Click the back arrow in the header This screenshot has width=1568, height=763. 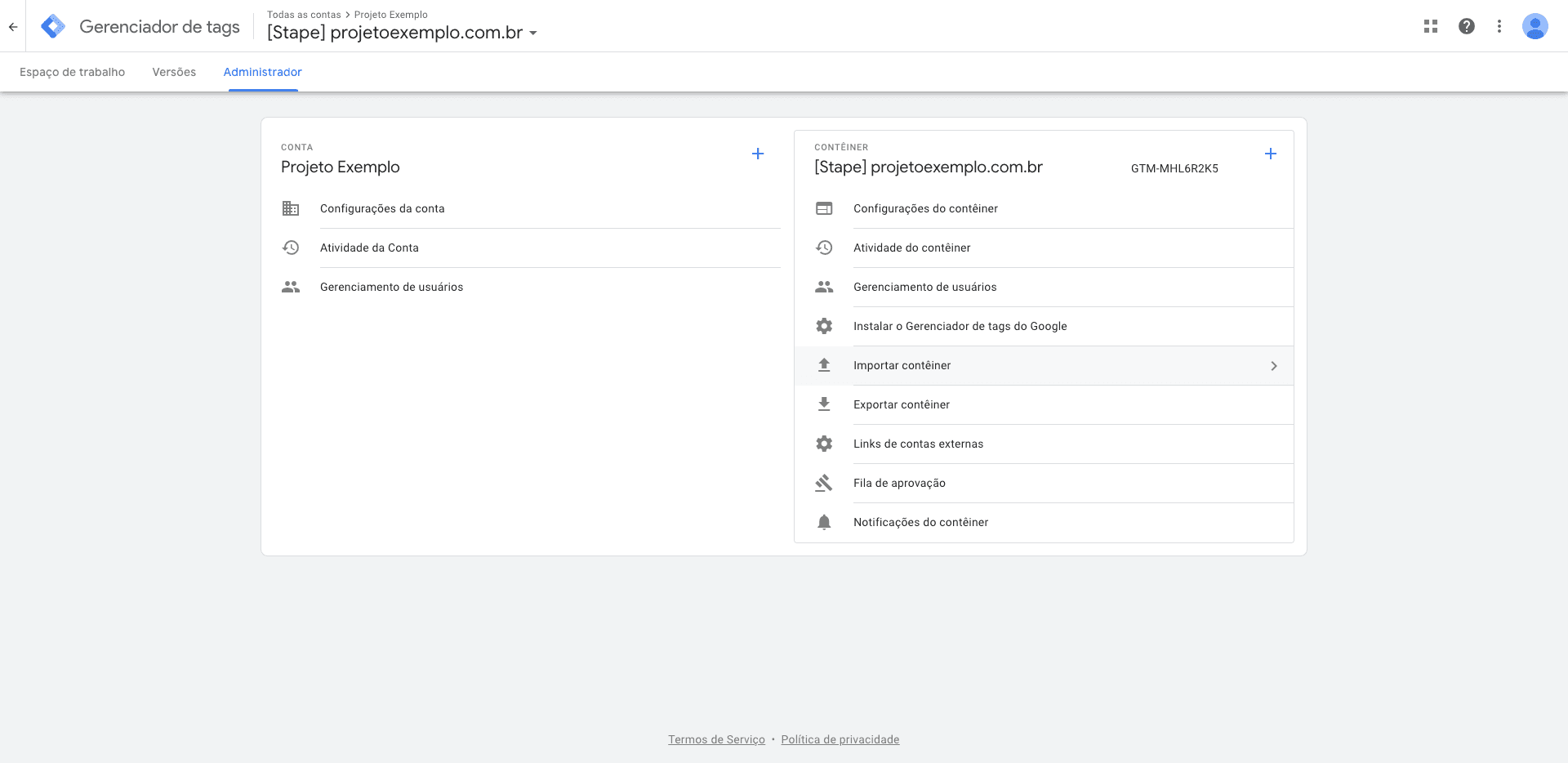(13, 27)
